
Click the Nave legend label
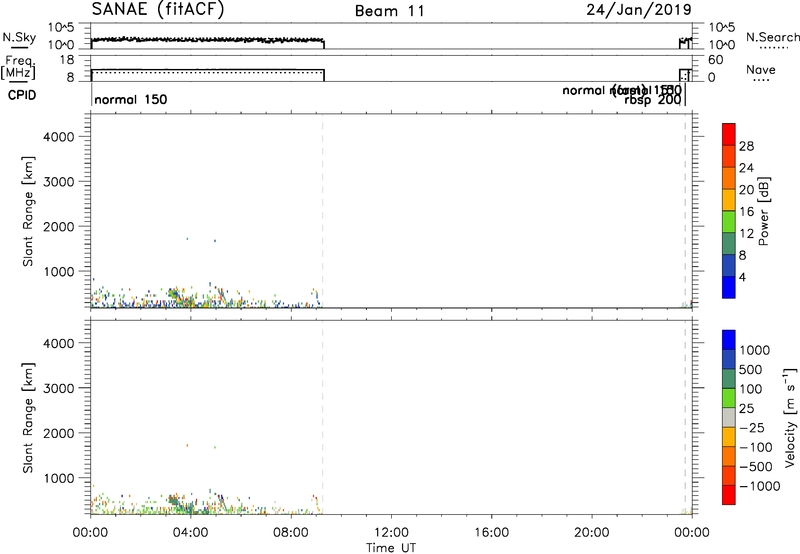coord(761,70)
